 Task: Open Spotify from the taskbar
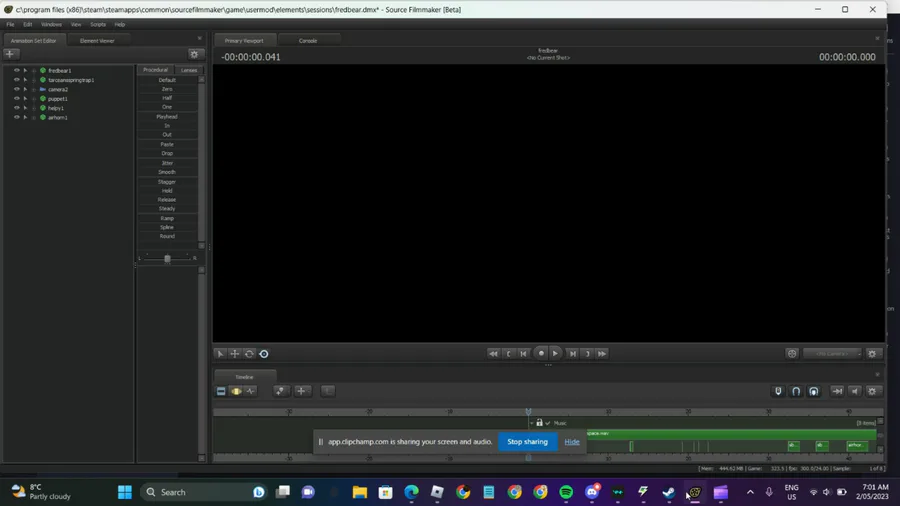point(566,492)
